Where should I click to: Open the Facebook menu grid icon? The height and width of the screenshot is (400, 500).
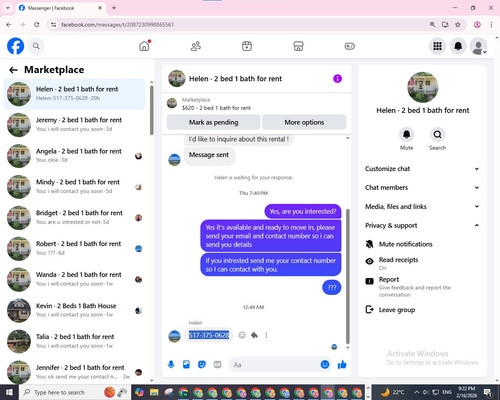click(437, 46)
